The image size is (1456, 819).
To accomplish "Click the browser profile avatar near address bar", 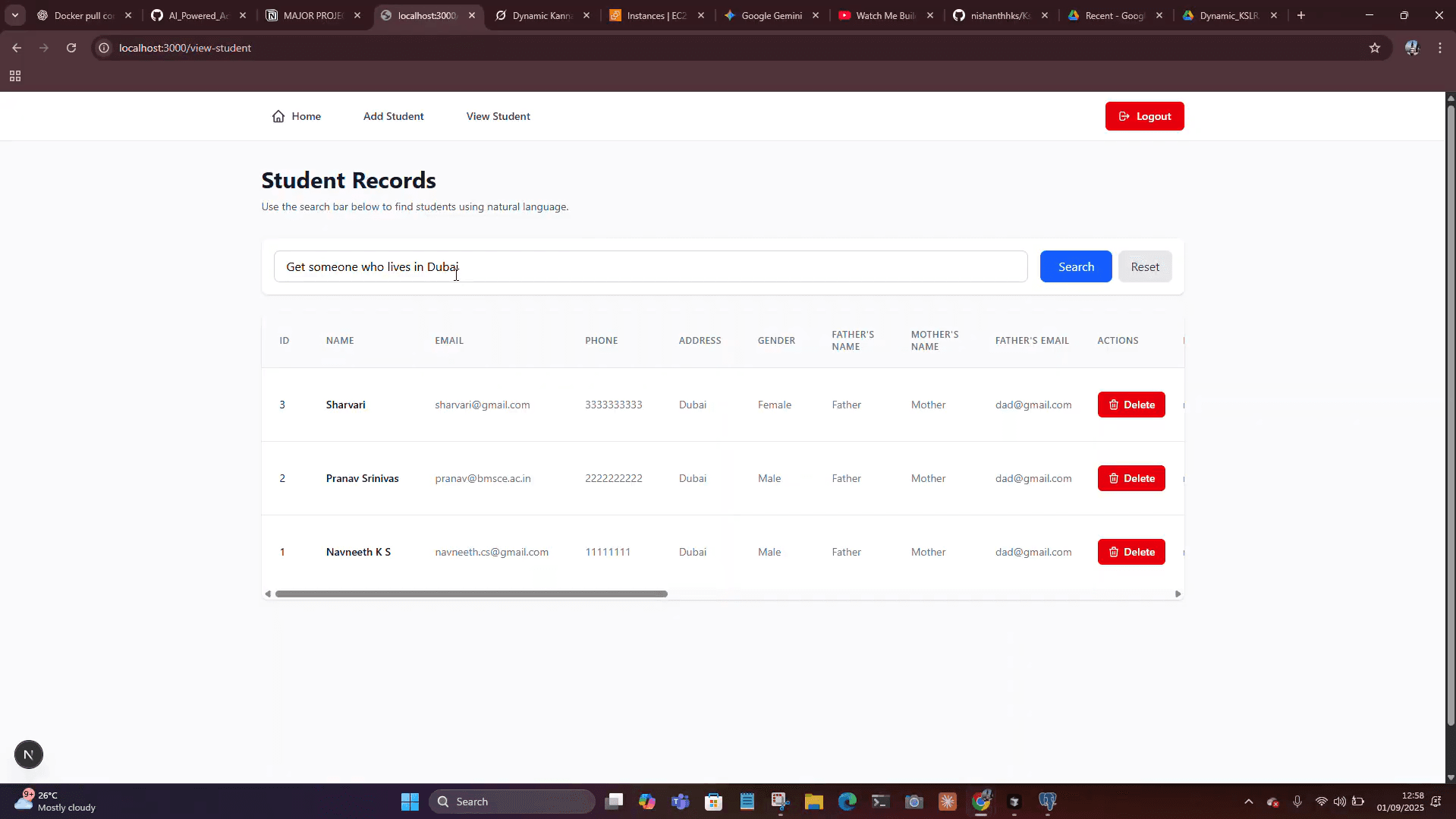I will 1412,47.
